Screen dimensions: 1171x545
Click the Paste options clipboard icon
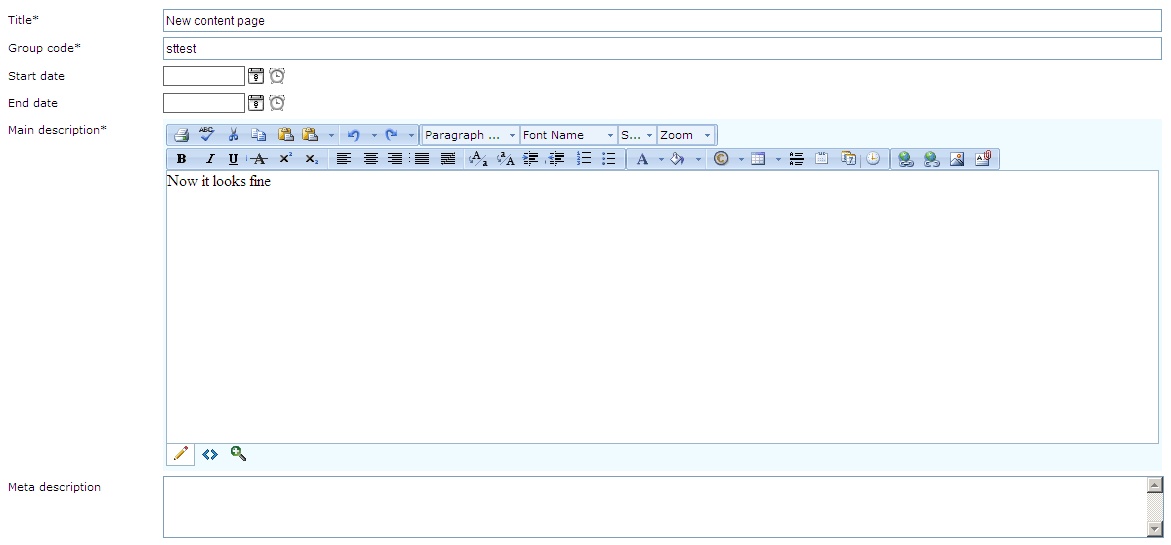[310, 135]
